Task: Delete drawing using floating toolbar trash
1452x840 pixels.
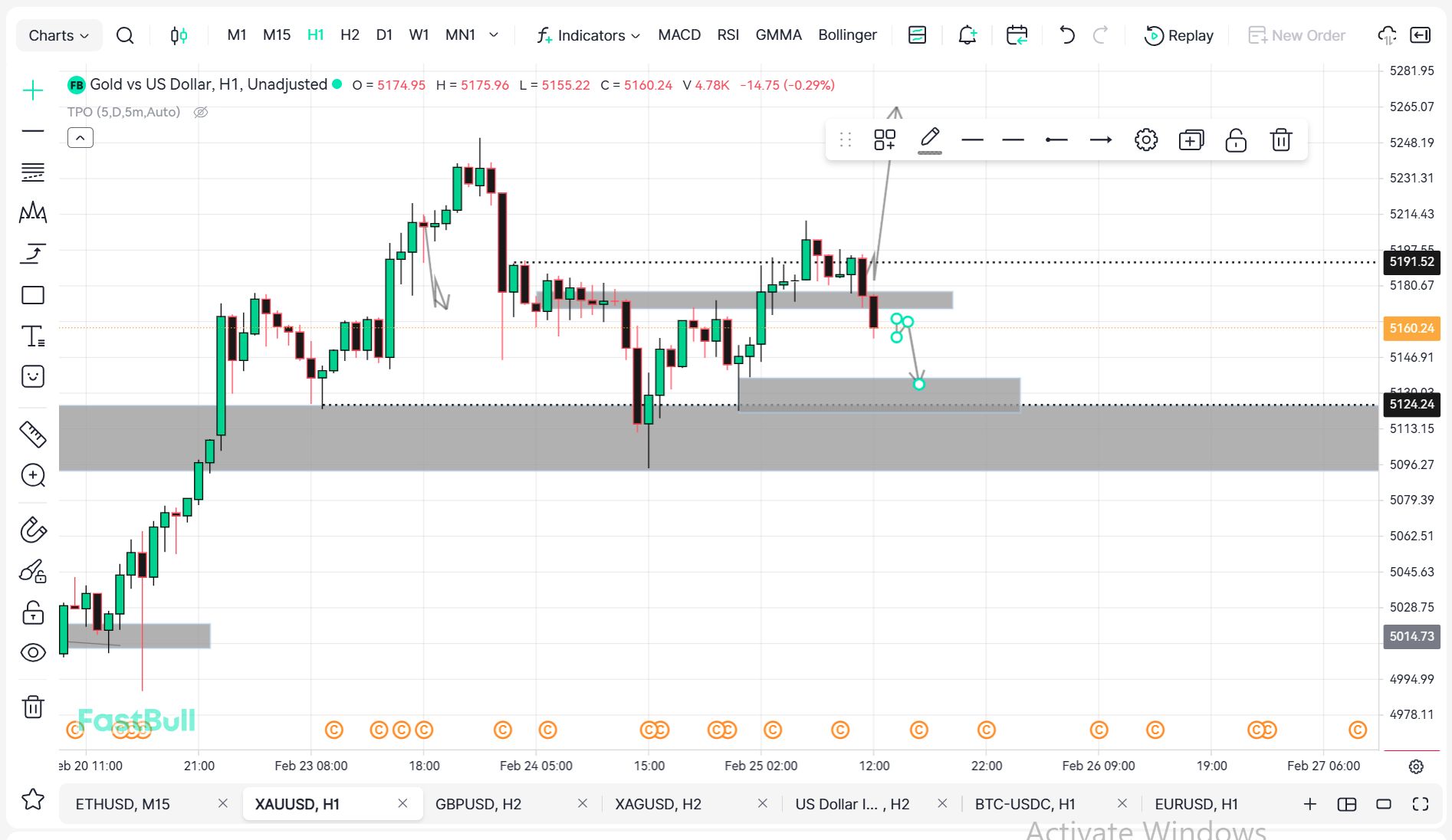Action: [x=1280, y=140]
